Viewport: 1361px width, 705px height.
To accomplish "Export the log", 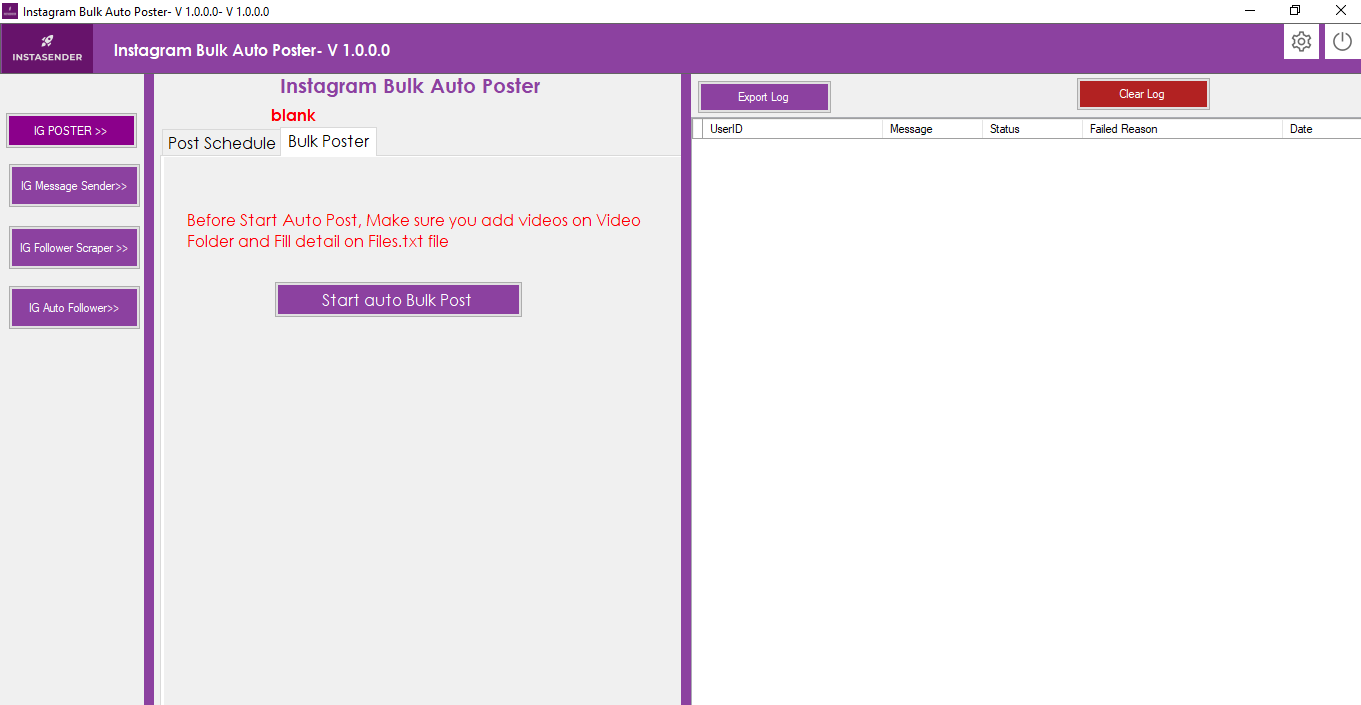I will (764, 97).
